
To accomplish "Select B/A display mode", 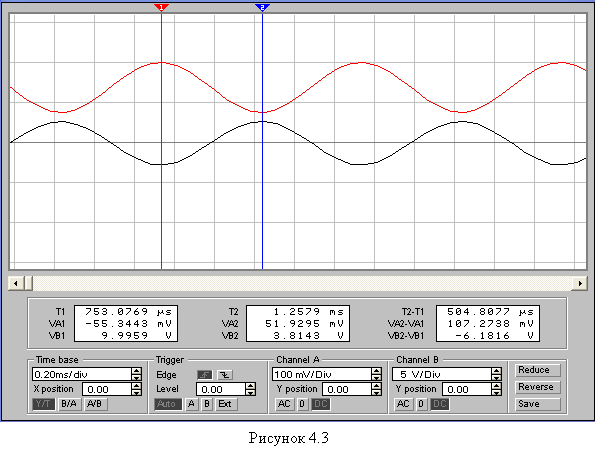I will [x=69, y=404].
